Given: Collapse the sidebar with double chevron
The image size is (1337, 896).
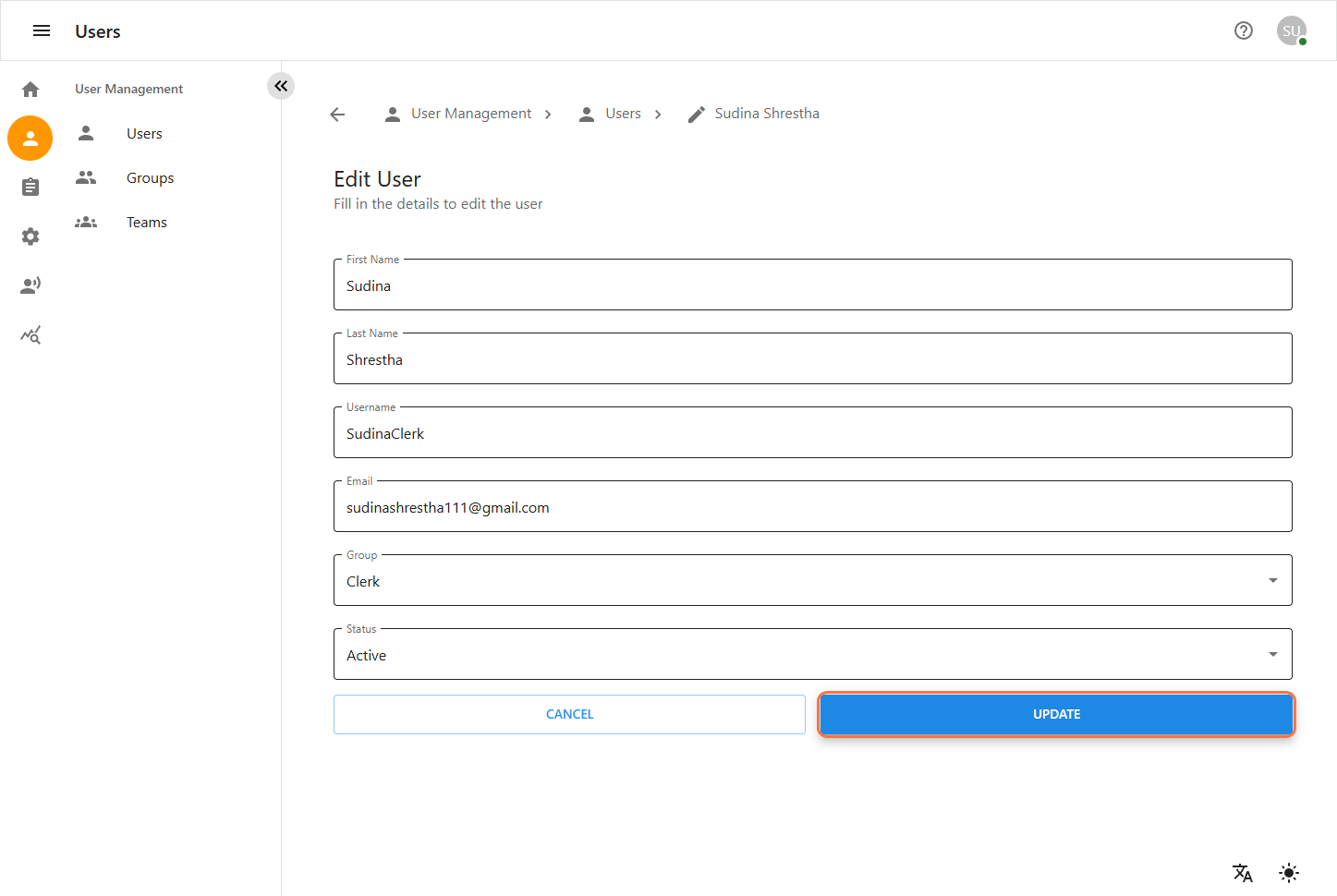Looking at the screenshot, I should point(281,86).
